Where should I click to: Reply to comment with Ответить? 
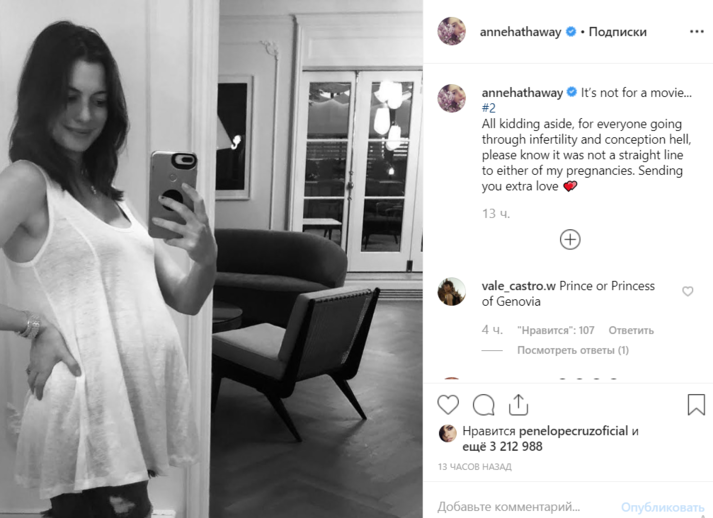click(x=631, y=330)
